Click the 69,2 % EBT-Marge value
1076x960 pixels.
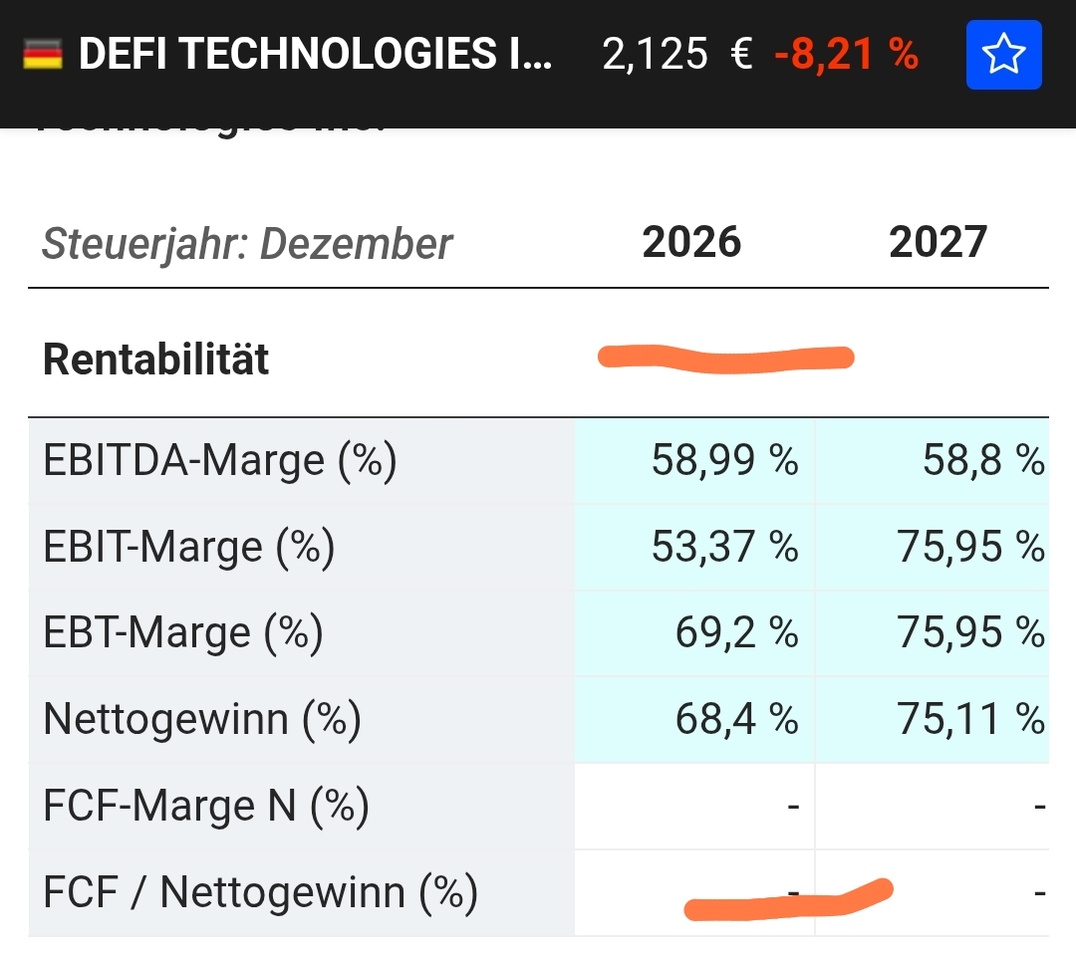pyautogui.click(x=737, y=634)
